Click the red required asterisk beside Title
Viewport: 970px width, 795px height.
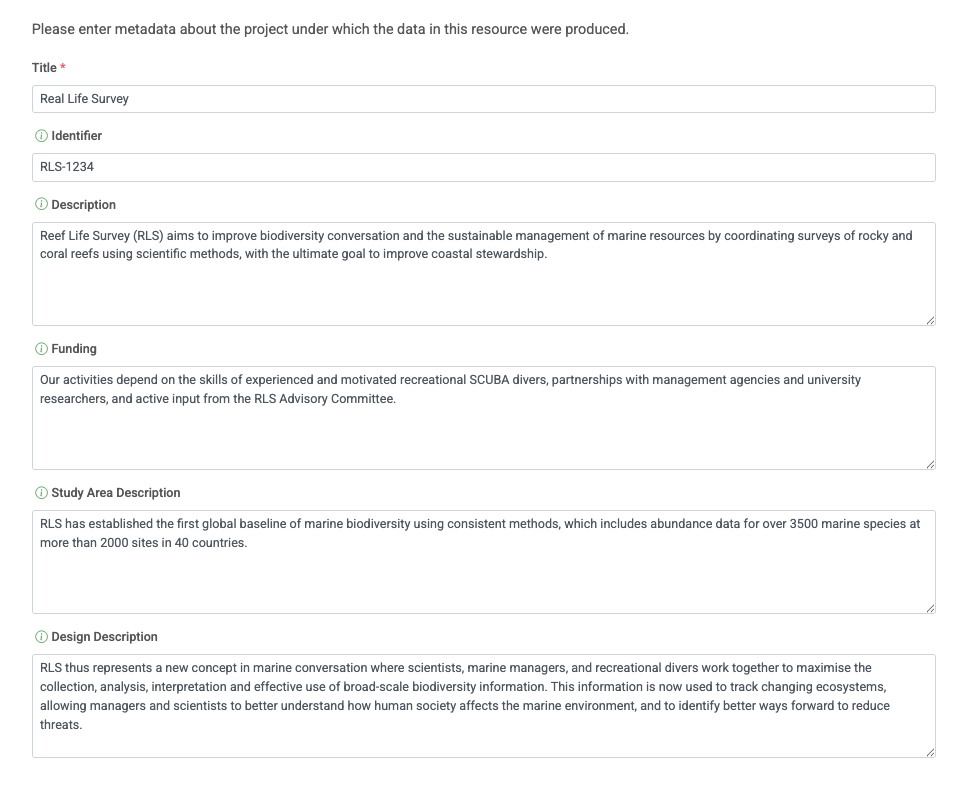[x=62, y=67]
